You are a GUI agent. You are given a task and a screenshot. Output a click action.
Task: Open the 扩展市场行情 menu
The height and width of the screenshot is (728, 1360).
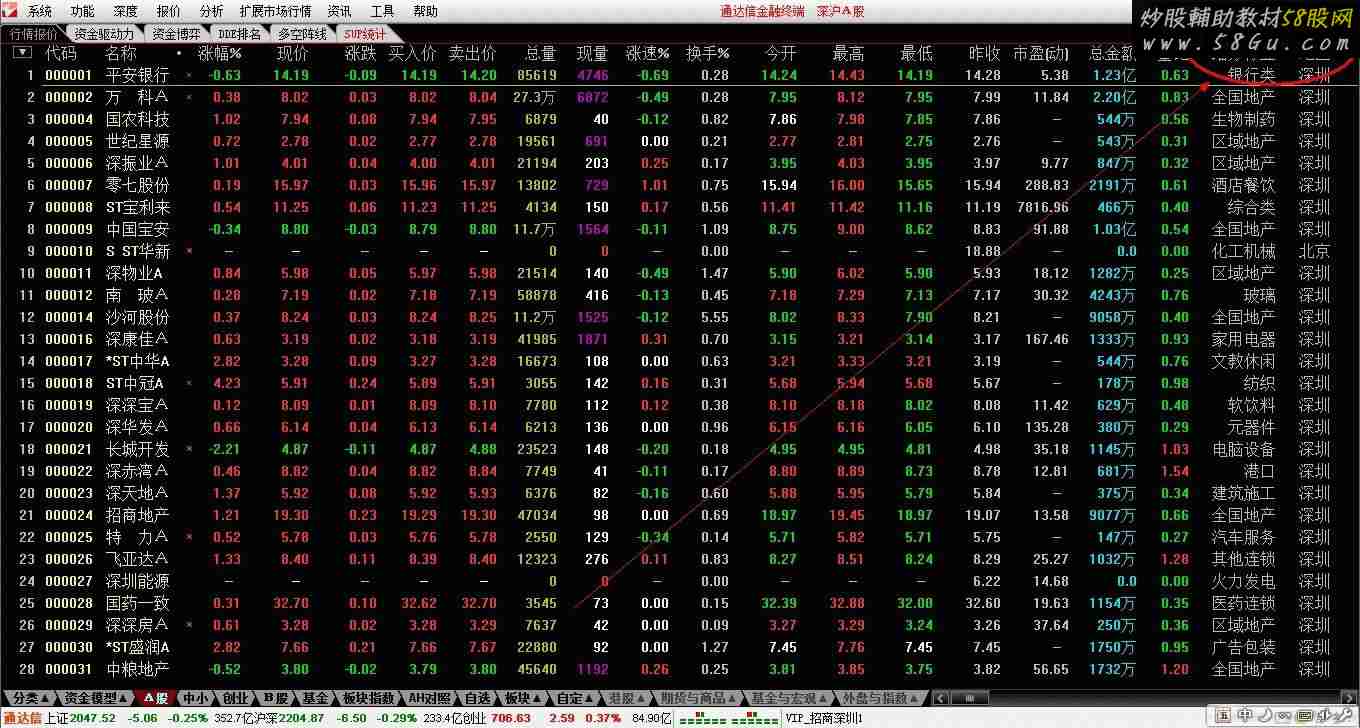(275, 11)
